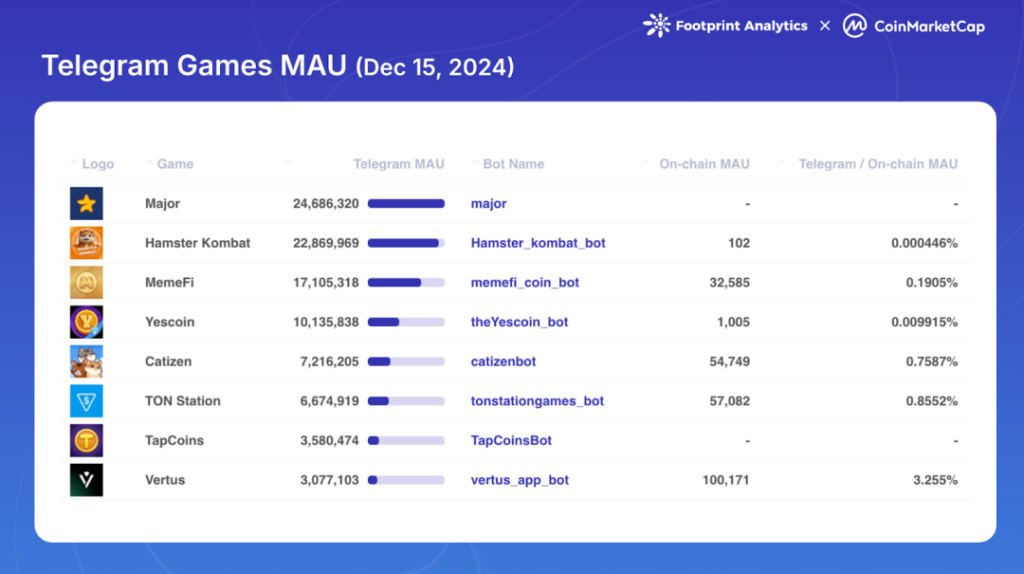The height and width of the screenshot is (574, 1024).
Task: Click the Bot Name column header
Action: [513, 164]
